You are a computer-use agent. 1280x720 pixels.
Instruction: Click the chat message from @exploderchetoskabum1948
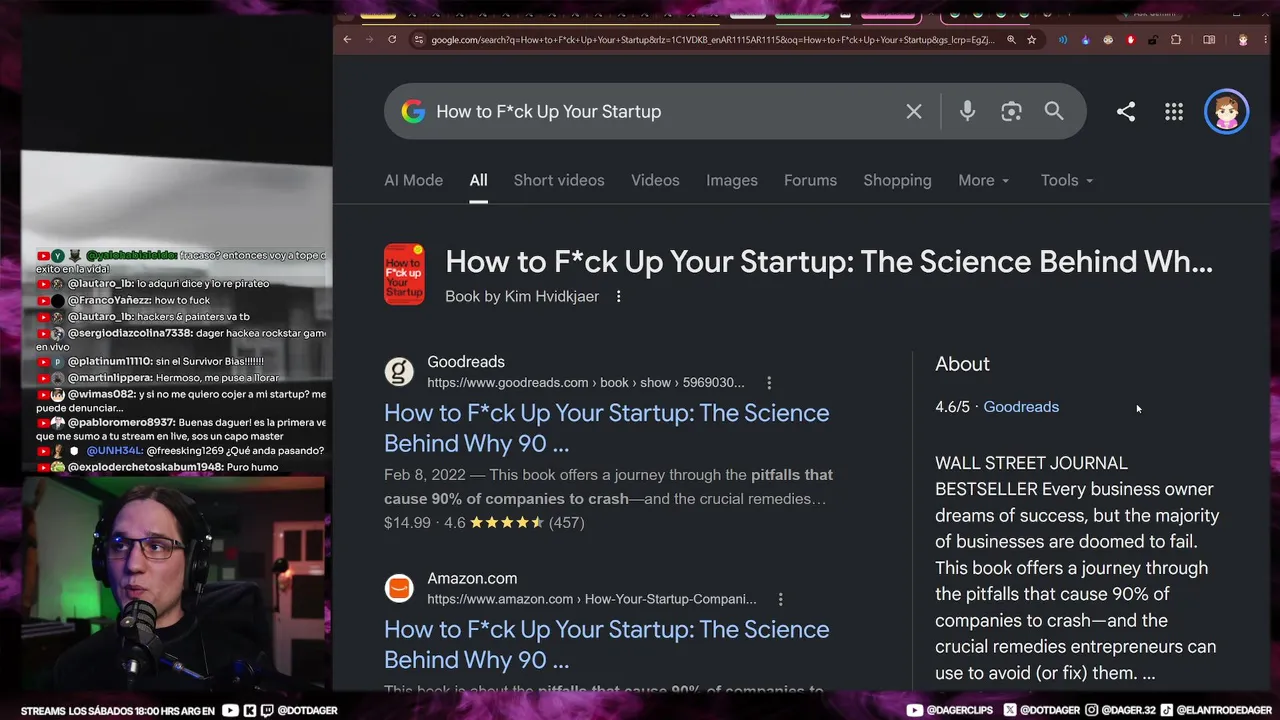[157, 467]
